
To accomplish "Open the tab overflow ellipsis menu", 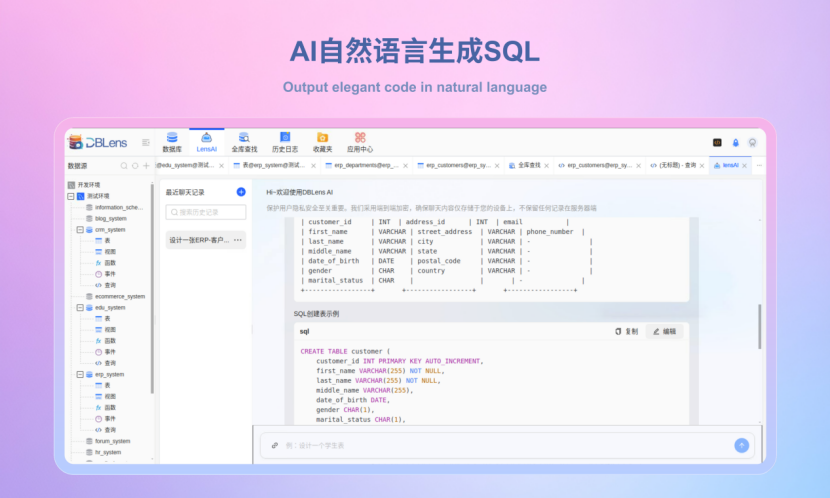I will click(759, 165).
